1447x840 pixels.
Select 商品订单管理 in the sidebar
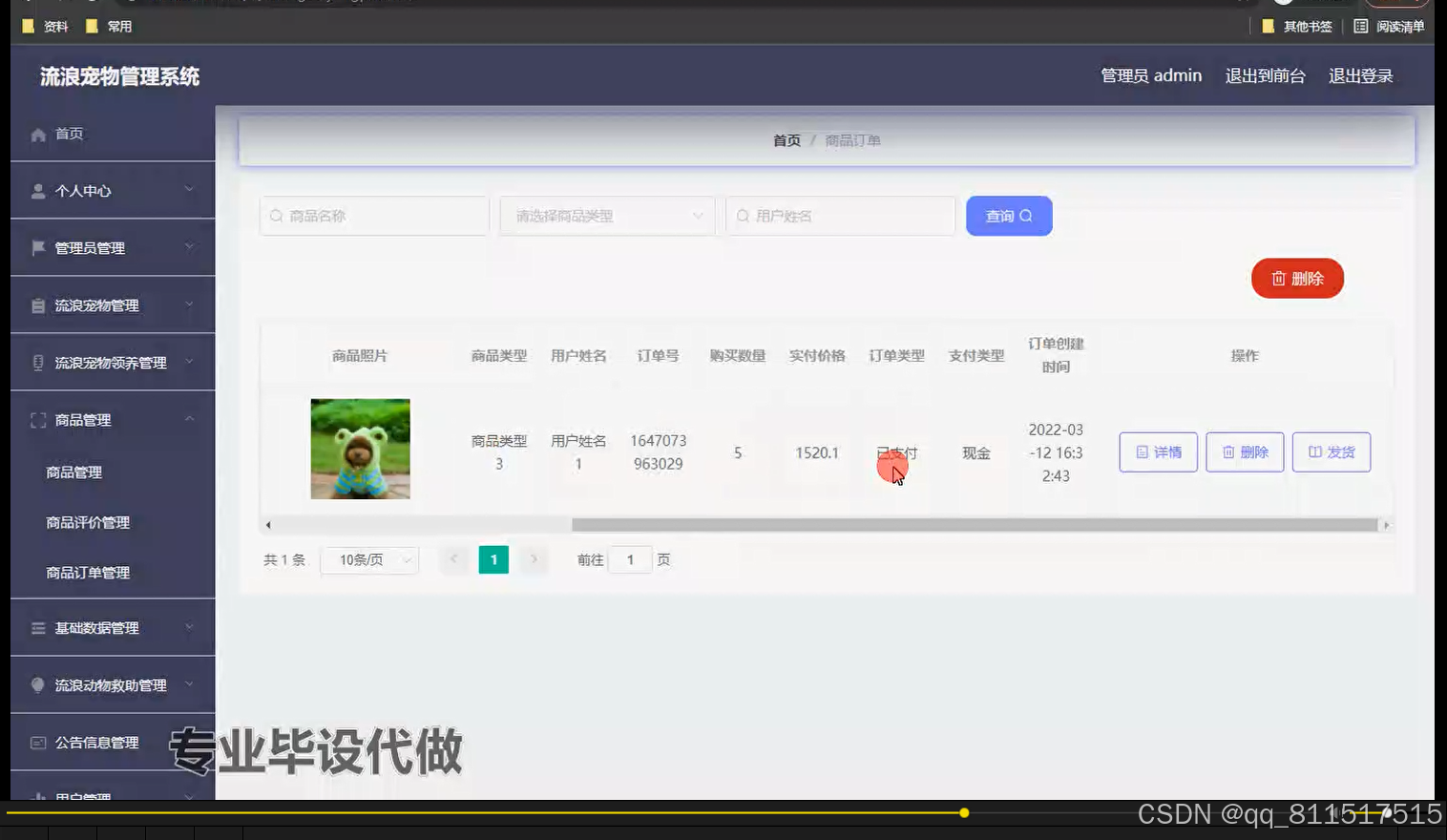point(86,573)
